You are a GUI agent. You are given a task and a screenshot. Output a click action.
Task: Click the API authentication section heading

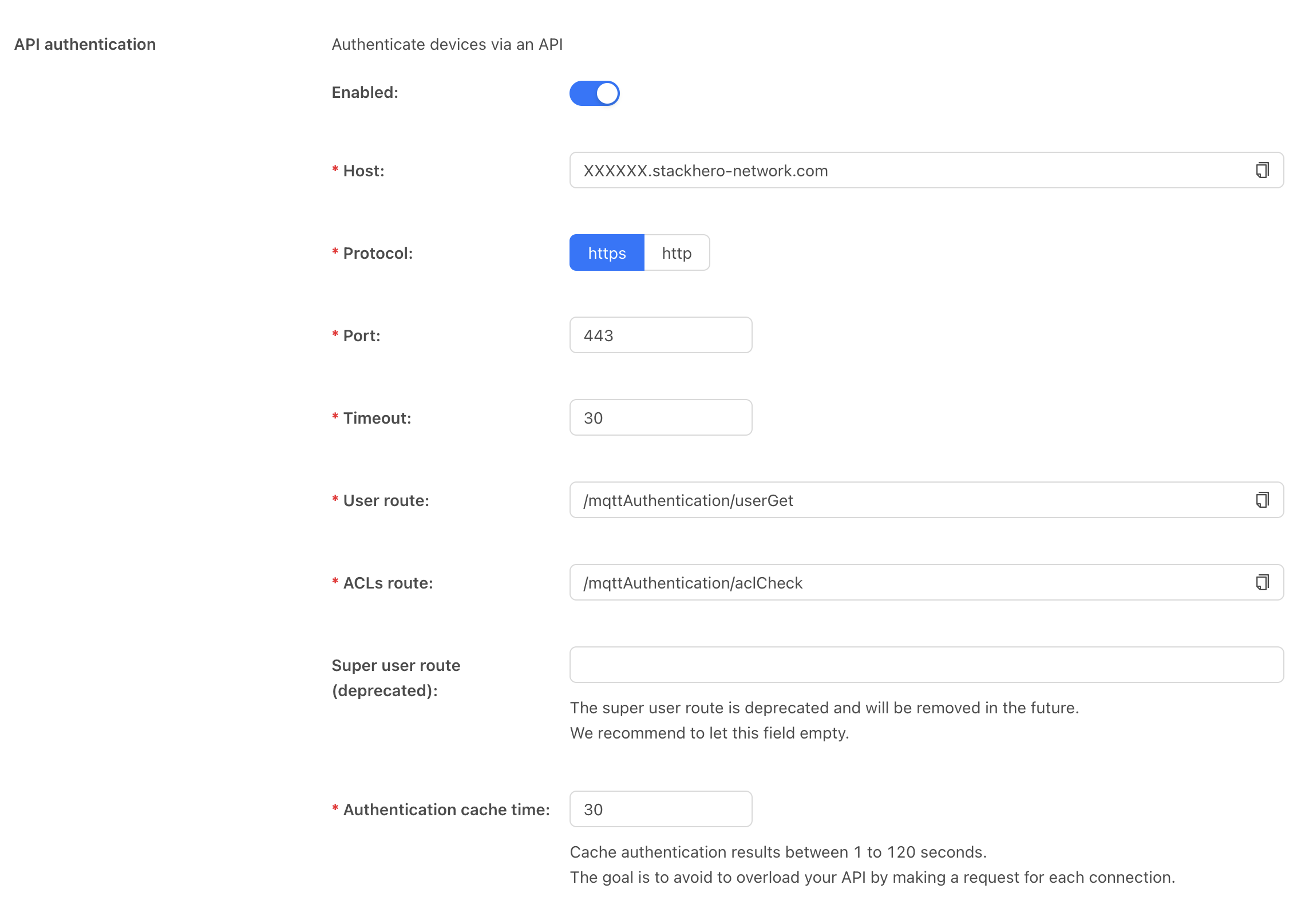pos(85,44)
